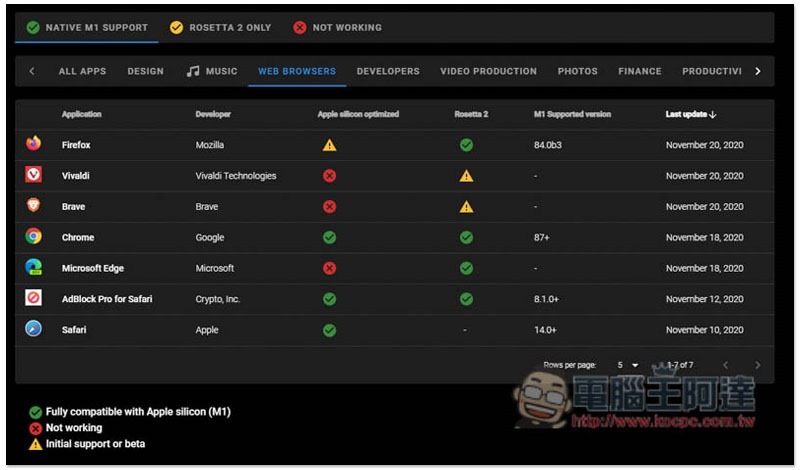Click the 84.0b3 supported version cell
The image size is (800, 470).
click(547, 145)
